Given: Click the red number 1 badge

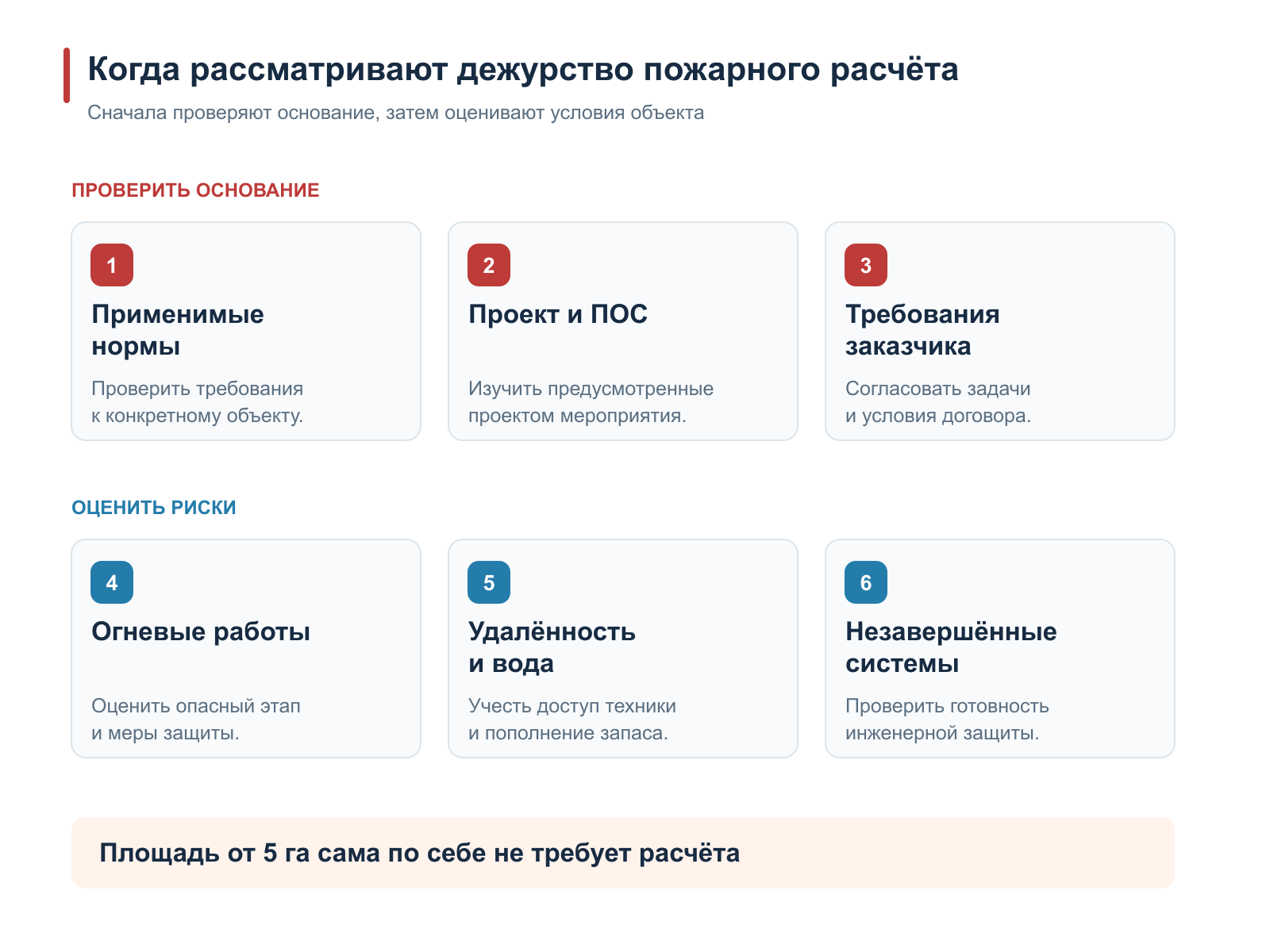Looking at the screenshot, I should click(112, 265).
